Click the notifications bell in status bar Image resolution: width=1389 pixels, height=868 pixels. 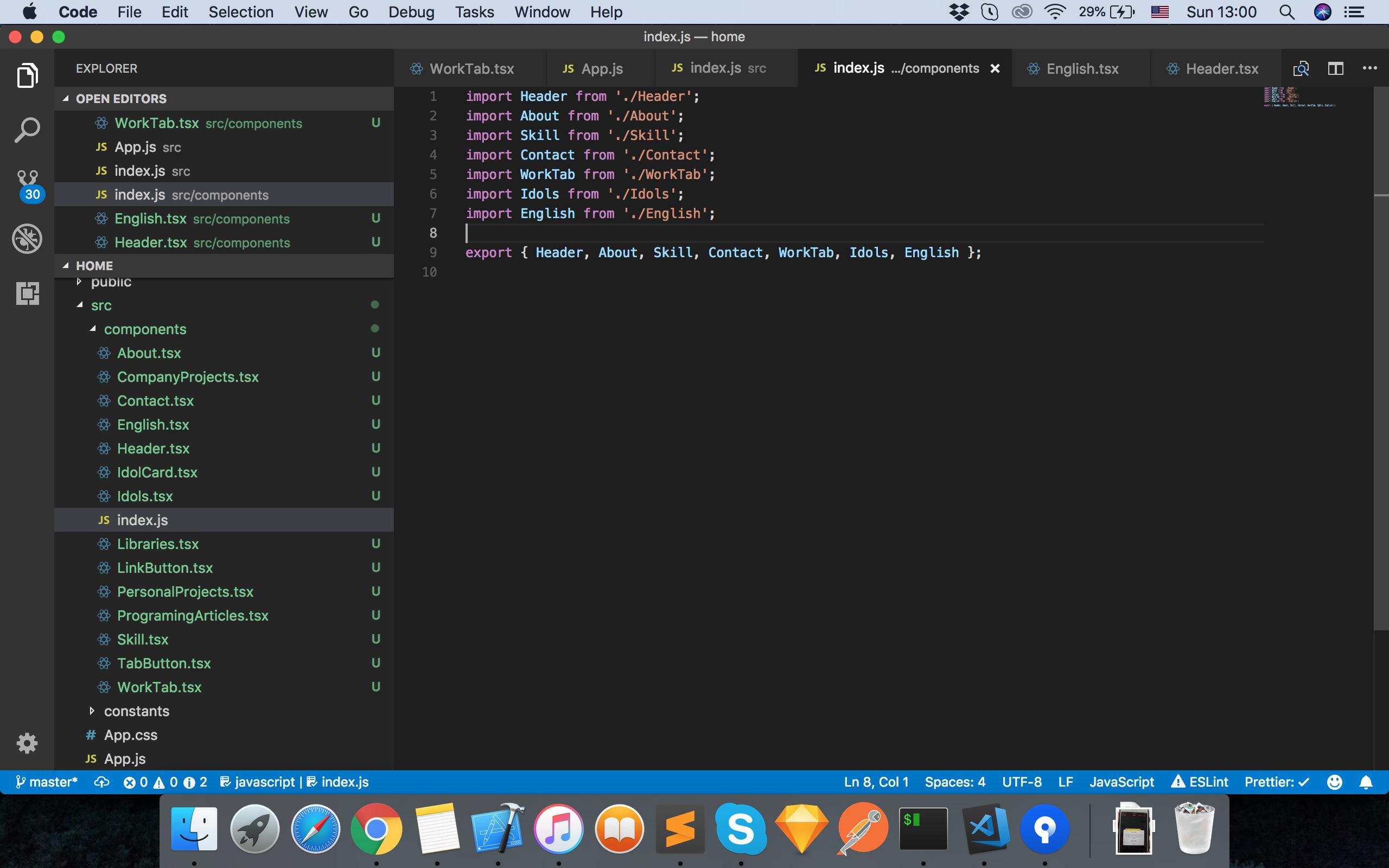click(x=1366, y=782)
